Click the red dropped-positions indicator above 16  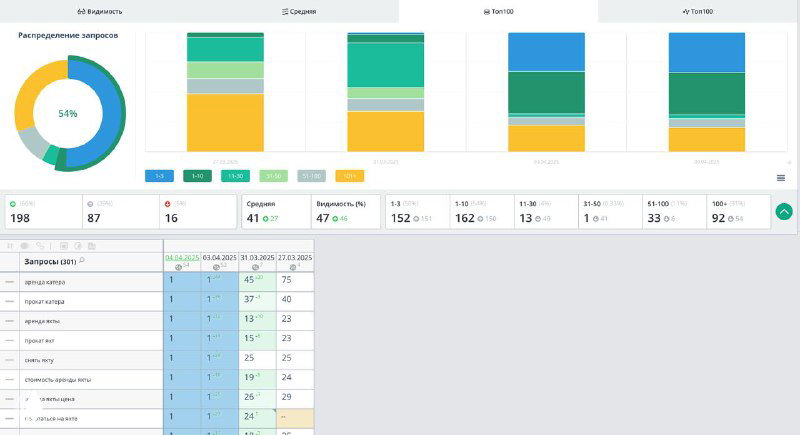click(x=167, y=204)
